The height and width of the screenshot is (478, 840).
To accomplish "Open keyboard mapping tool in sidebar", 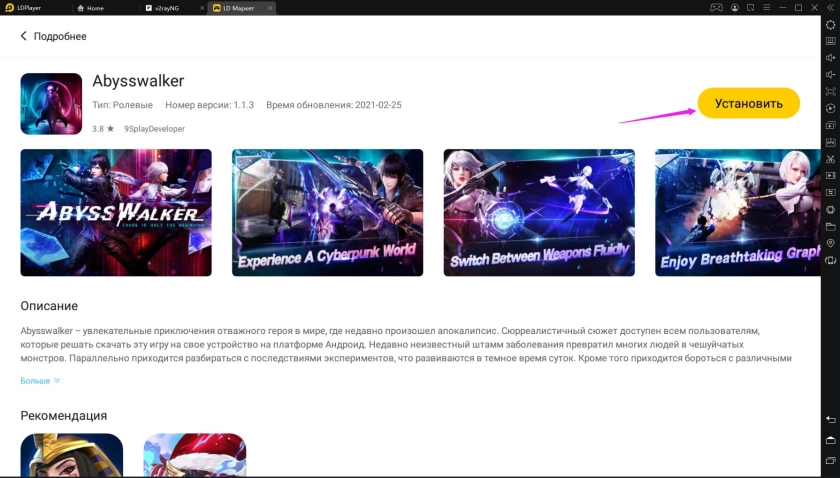I will coord(830,41).
